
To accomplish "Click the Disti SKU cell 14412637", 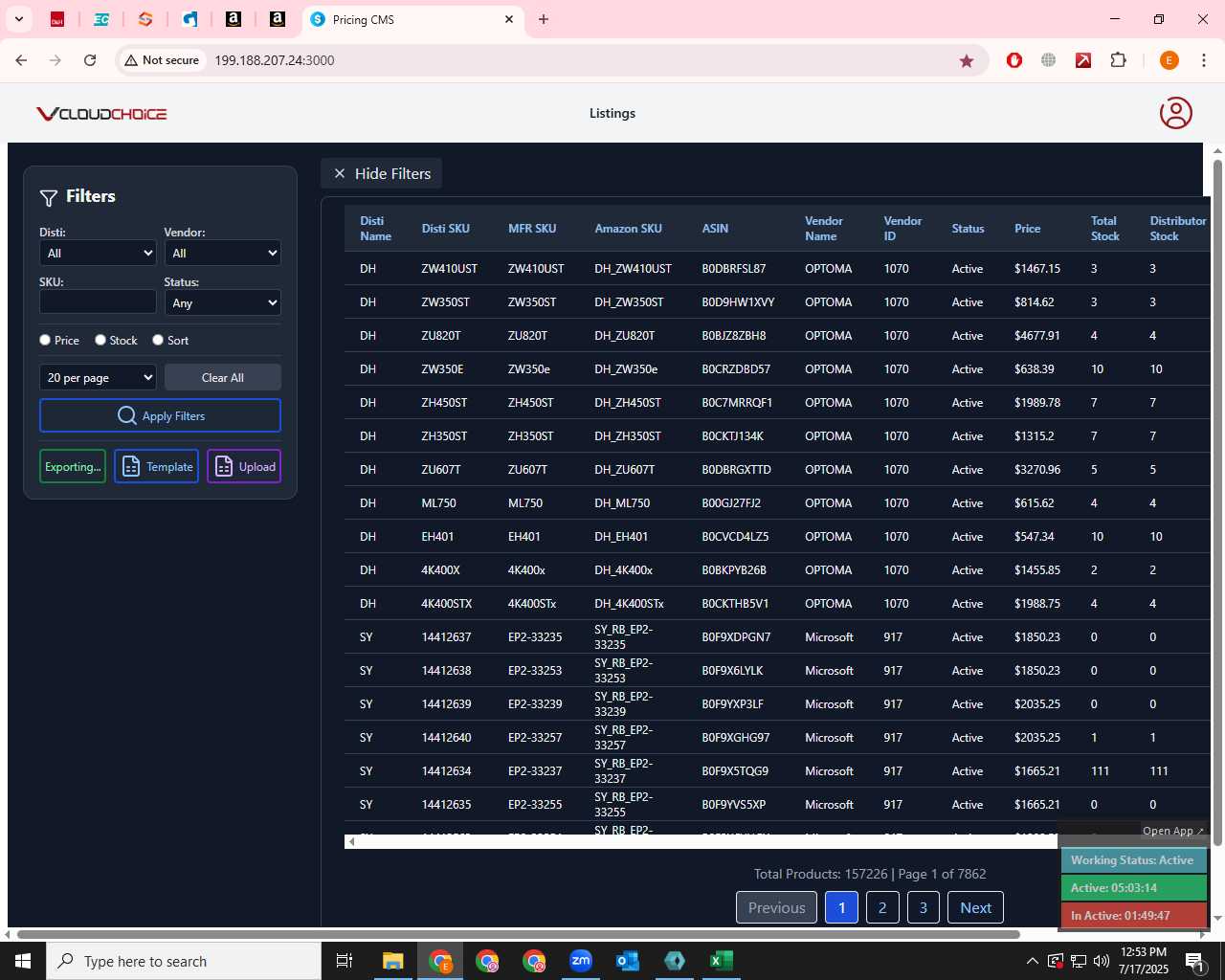I will [x=446, y=637].
